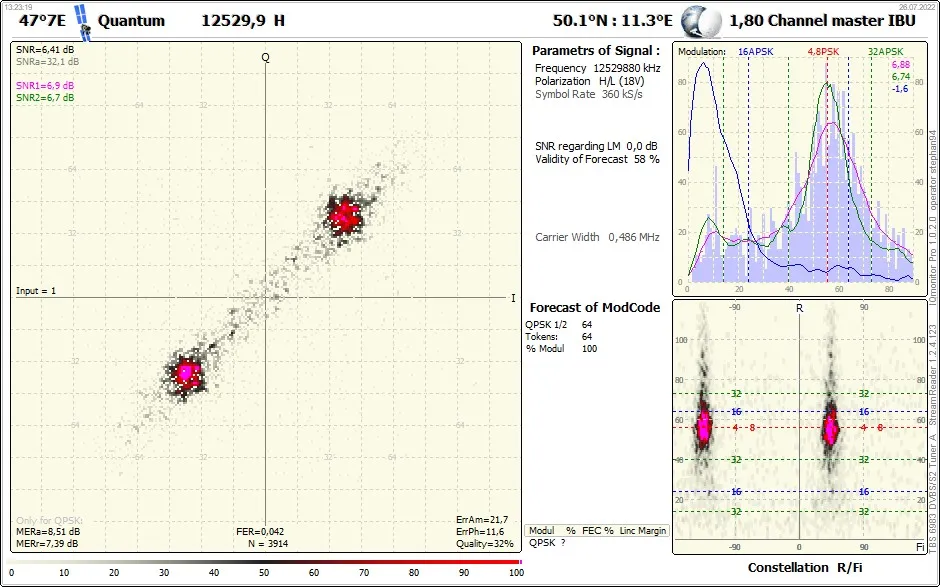Viewport: 940px width, 587px height.
Task: Click the lower-left red constellation cluster
Action: (x=185, y=372)
